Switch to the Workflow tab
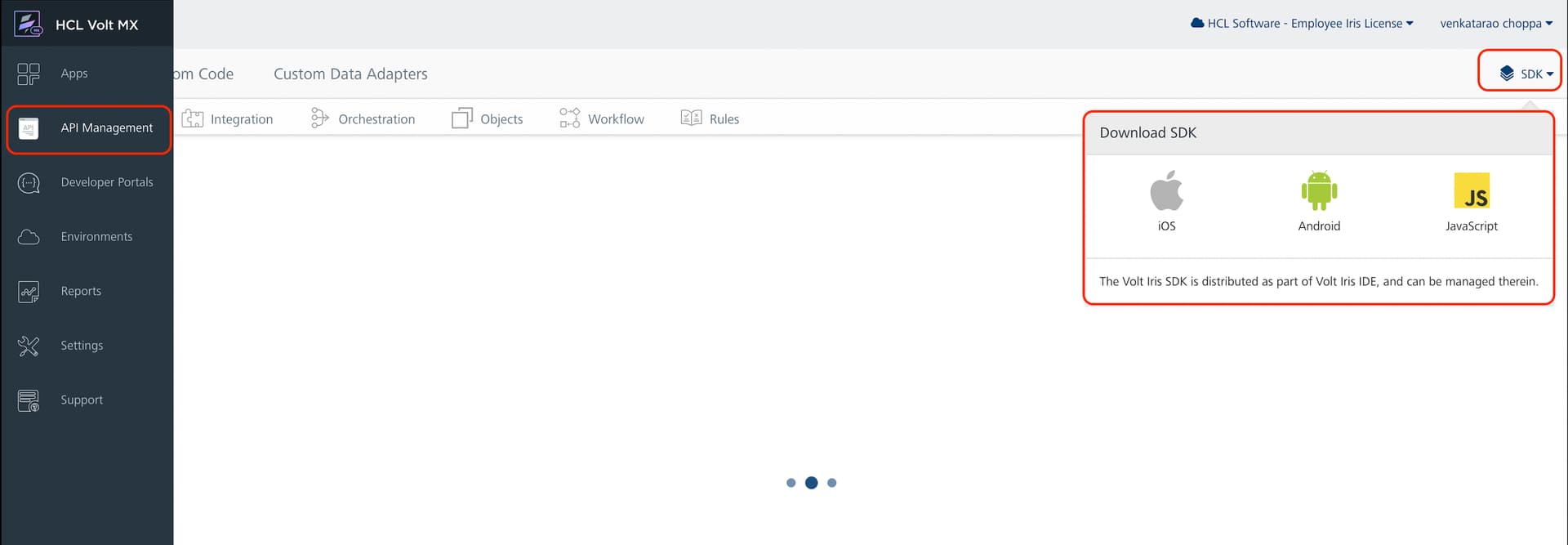This screenshot has height=545, width=1568. tap(602, 118)
